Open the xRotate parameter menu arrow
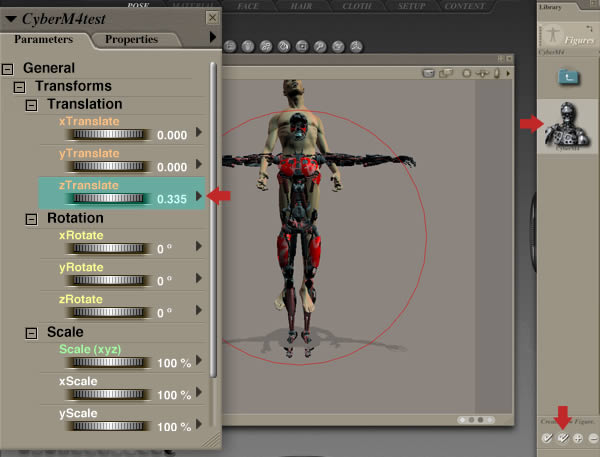Viewport: 600px width, 457px height. tap(199, 246)
